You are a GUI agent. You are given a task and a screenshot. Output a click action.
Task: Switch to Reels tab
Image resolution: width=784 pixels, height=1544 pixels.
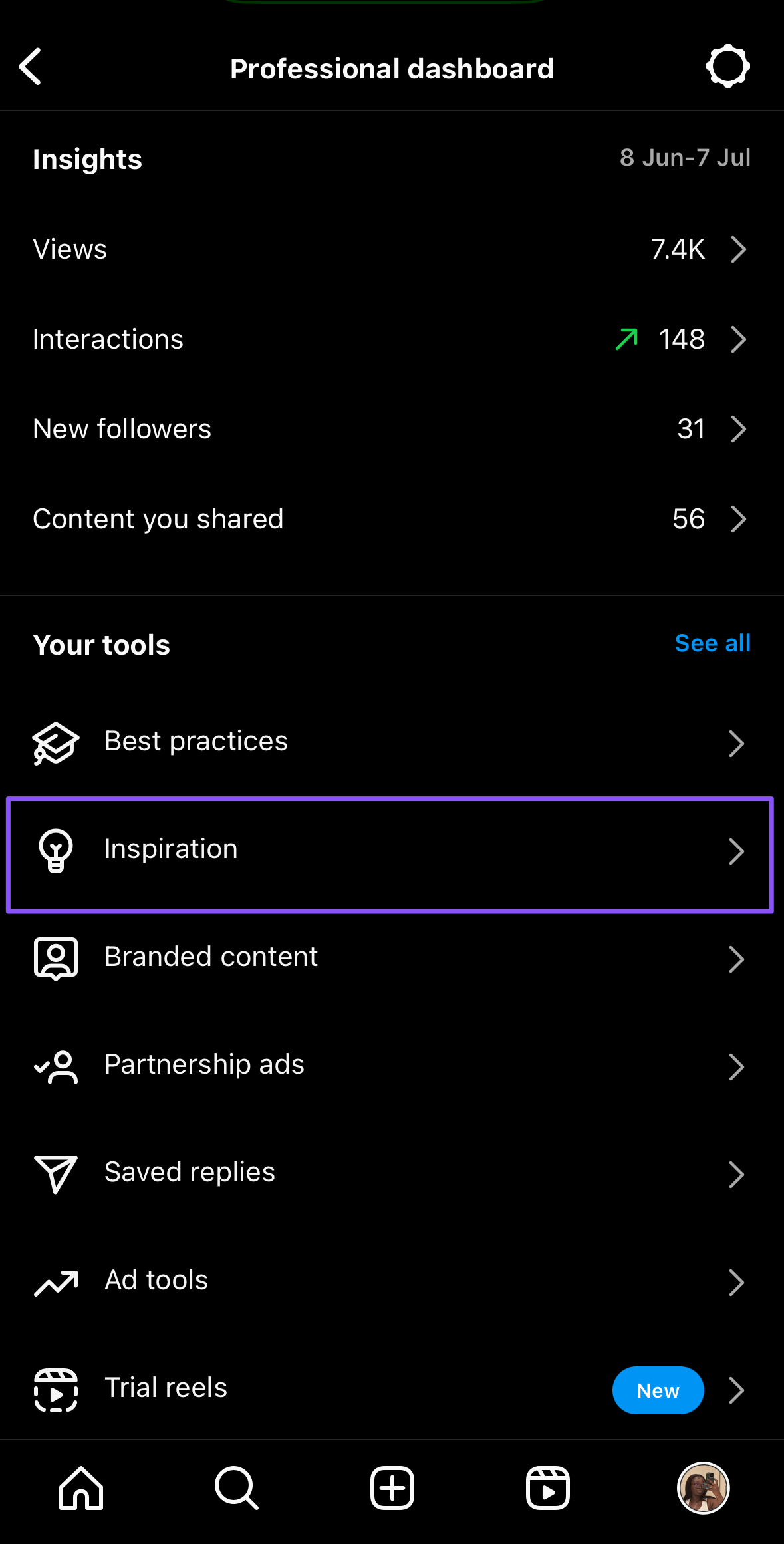pyautogui.click(x=547, y=1488)
